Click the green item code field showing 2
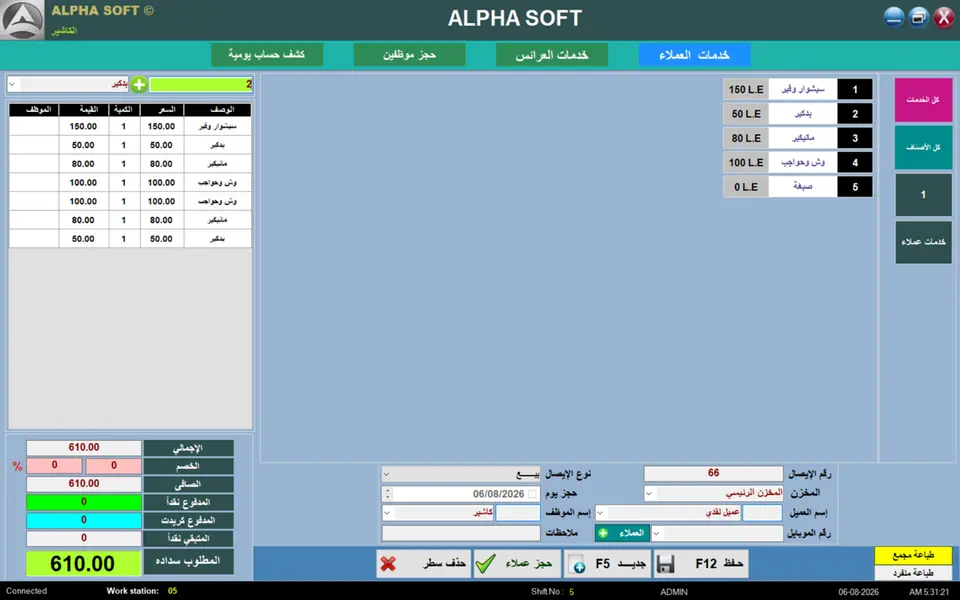 pos(201,84)
